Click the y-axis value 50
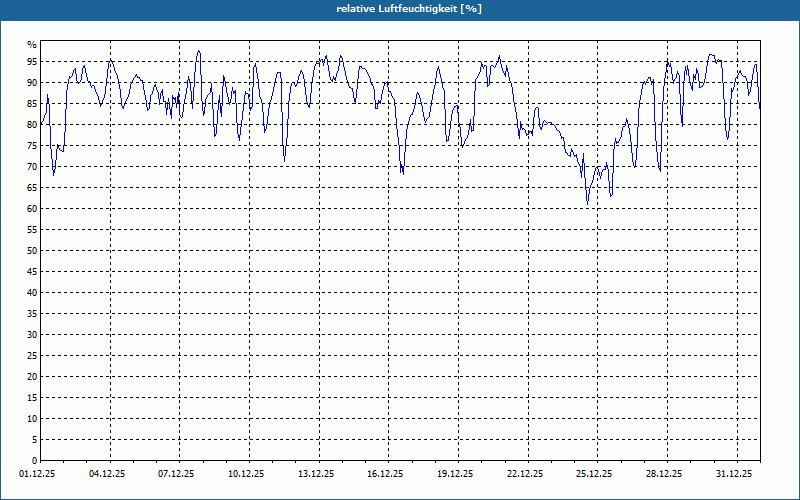Image resolution: width=800 pixels, height=500 pixels. 32,251
